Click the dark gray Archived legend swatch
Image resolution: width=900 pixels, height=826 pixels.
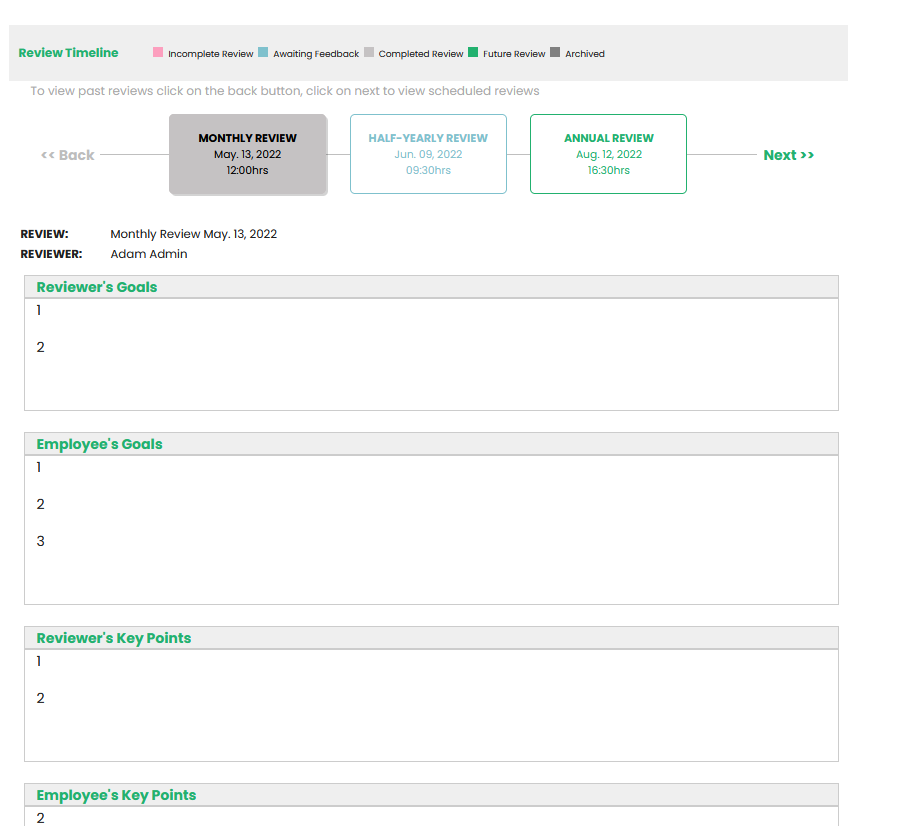[555, 52]
